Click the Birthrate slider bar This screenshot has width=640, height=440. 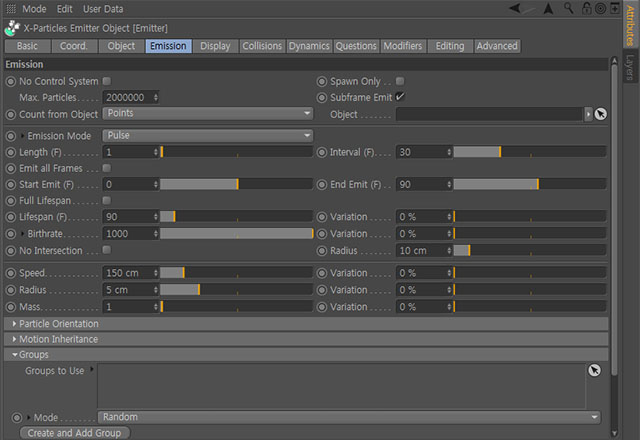236,233
